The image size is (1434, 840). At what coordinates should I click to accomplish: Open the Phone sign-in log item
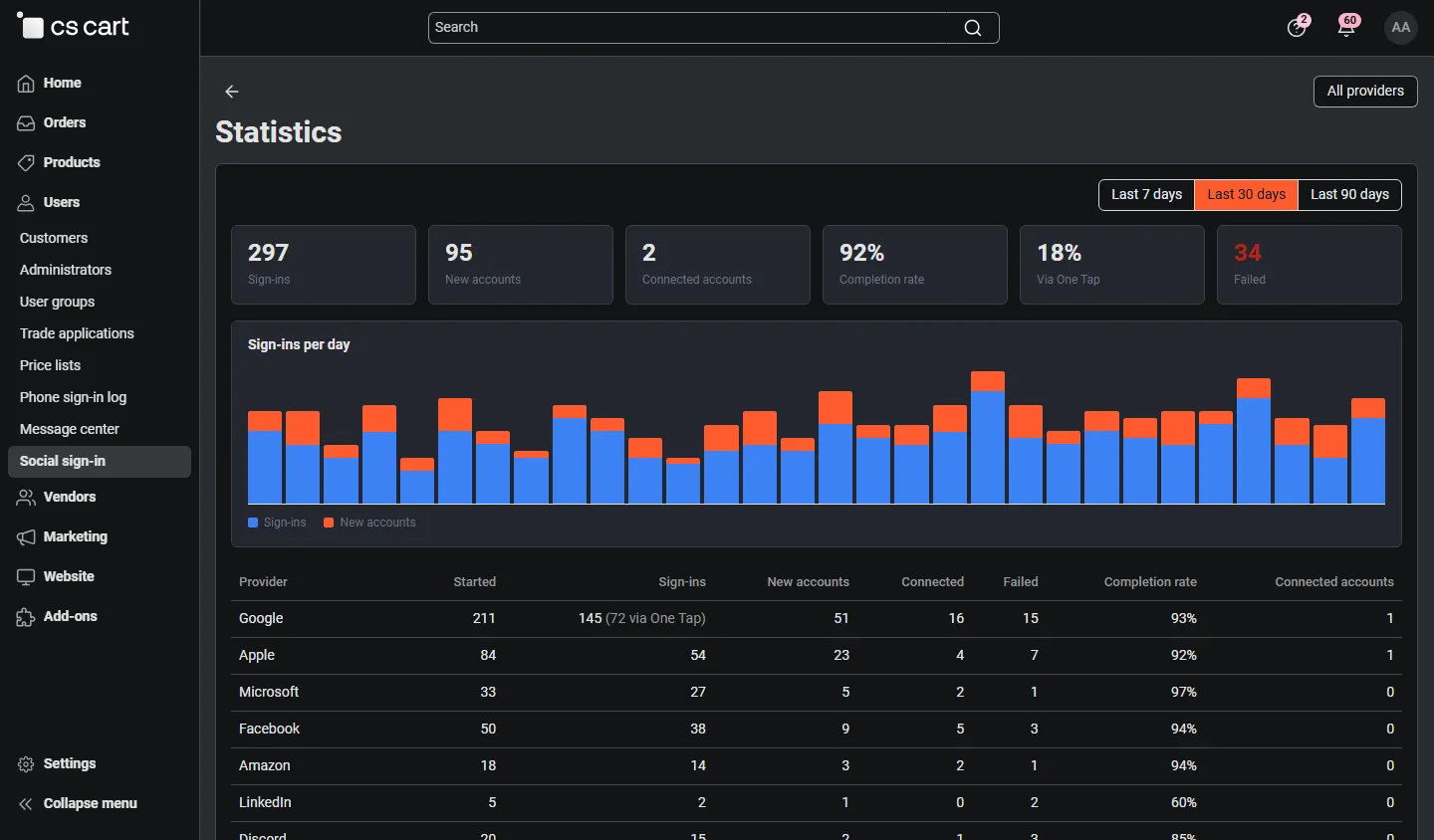point(74,397)
